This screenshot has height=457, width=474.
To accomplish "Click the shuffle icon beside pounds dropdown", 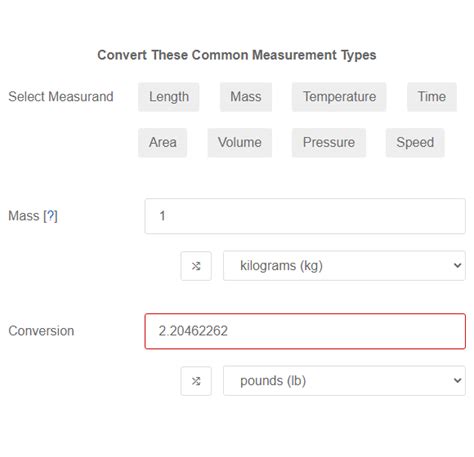I will [196, 381].
